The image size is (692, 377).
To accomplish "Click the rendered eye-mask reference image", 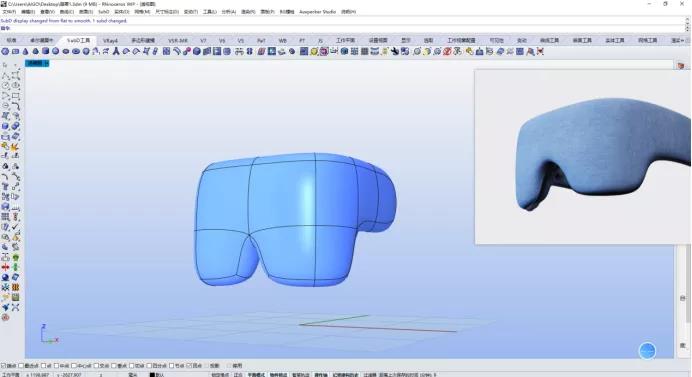I will click(583, 156).
